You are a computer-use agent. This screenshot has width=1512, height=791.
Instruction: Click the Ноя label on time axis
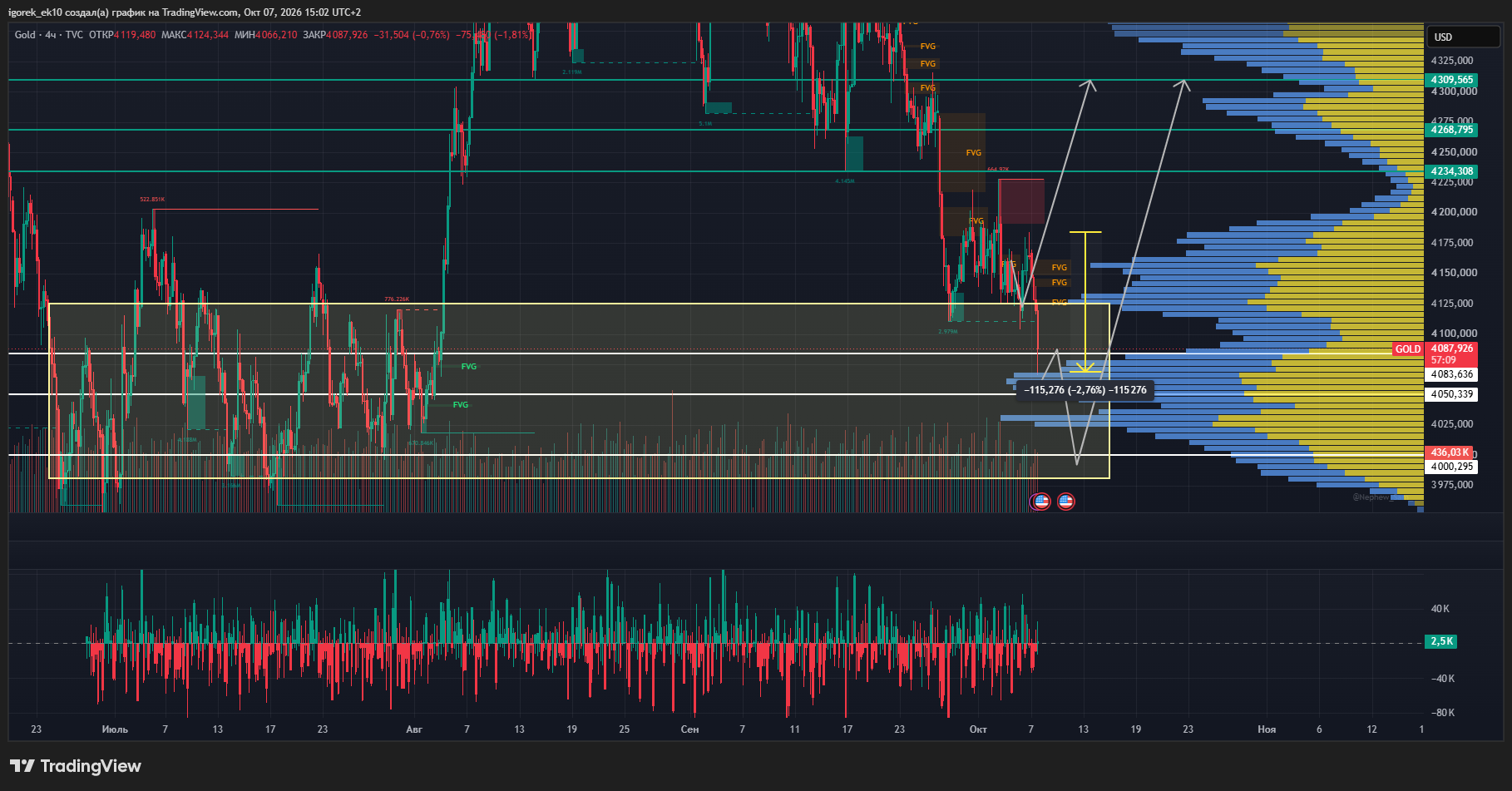pyautogui.click(x=1267, y=729)
